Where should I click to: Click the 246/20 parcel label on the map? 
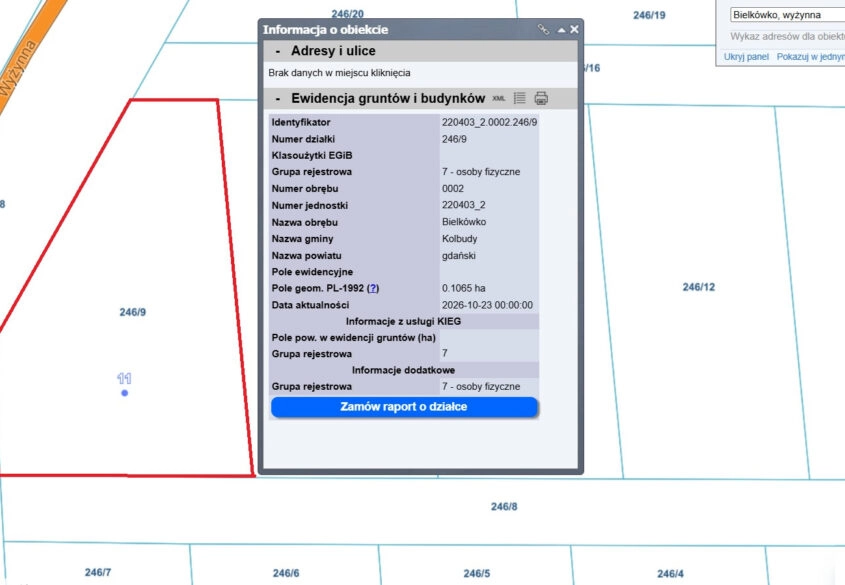348,13
